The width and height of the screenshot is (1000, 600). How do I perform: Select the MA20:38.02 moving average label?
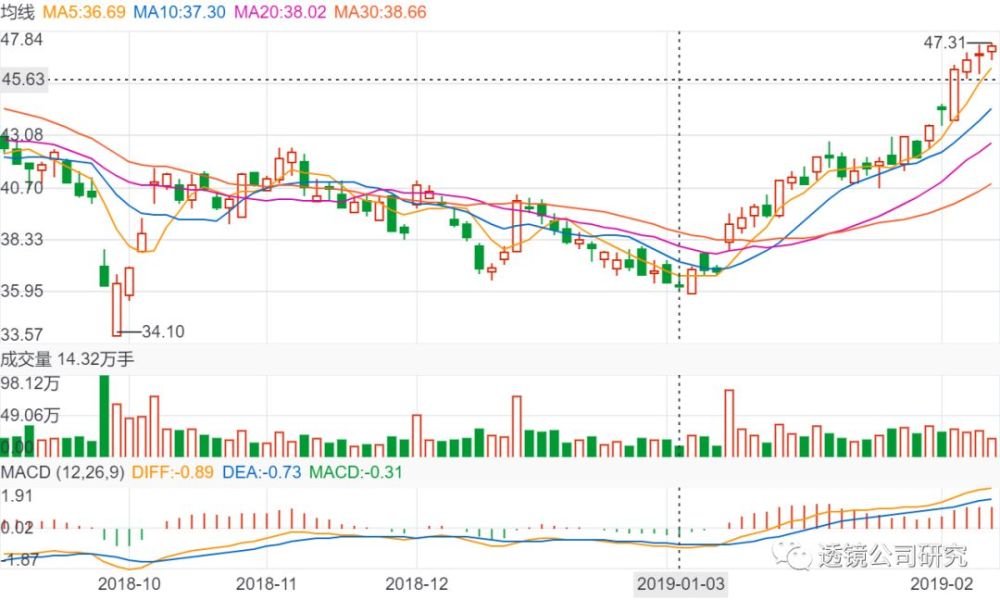tap(280, 11)
